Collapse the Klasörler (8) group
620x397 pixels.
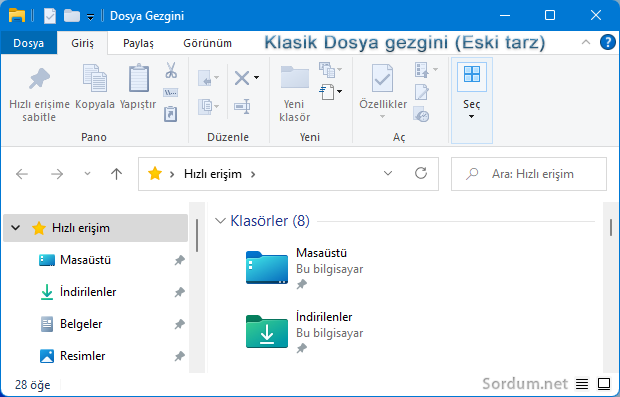click(220, 221)
